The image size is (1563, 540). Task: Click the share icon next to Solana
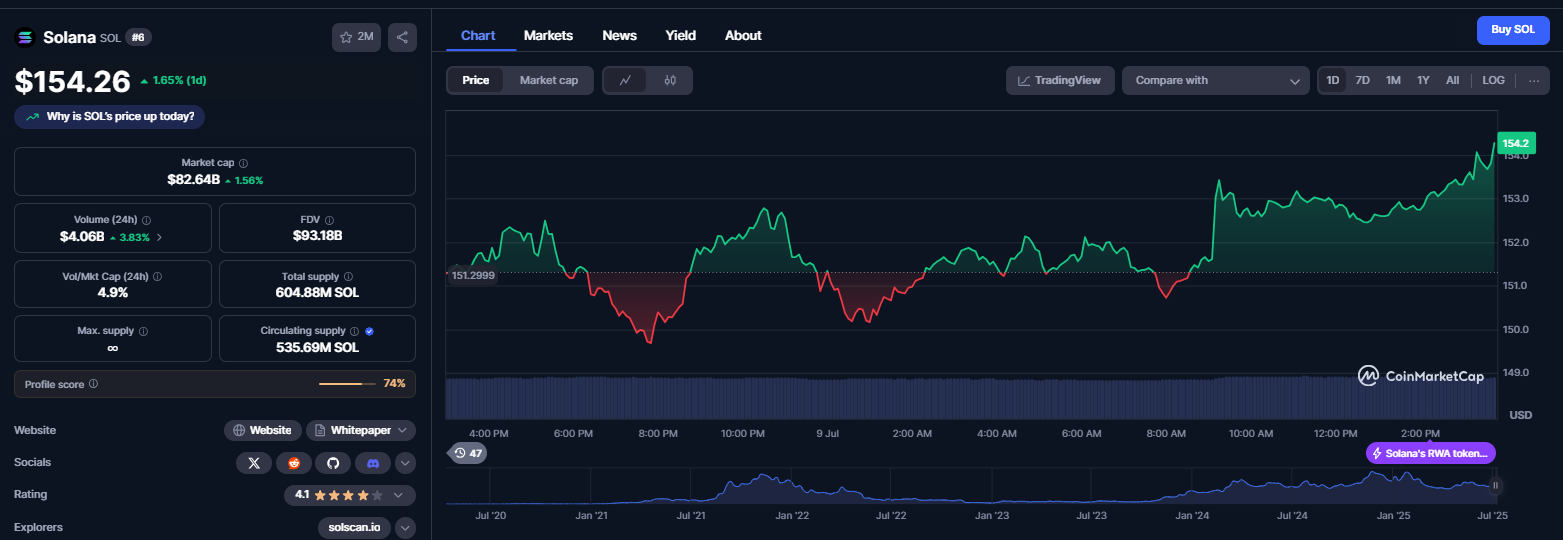[x=402, y=37]
